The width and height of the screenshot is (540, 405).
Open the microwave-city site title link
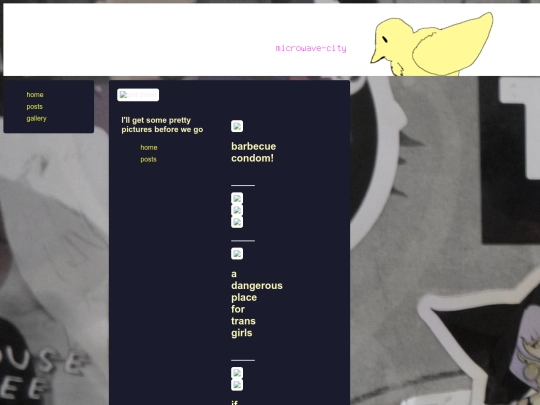tap(311, 48)
